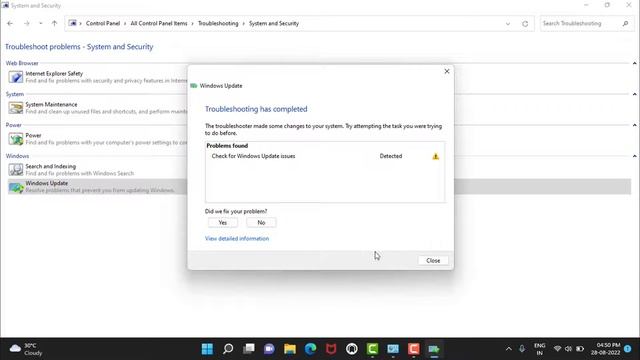
Task: Open the address bar history dropdown
Action: click(508, 24)
